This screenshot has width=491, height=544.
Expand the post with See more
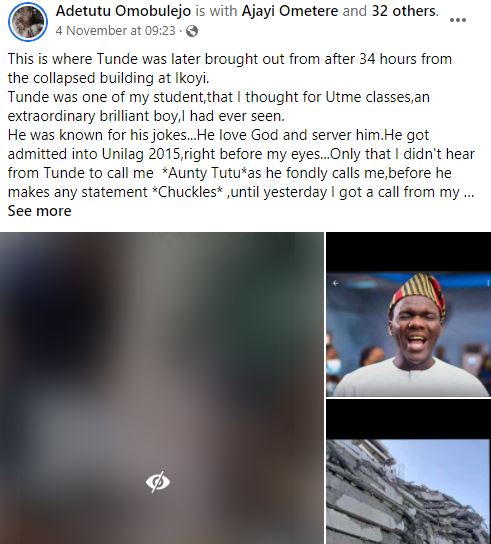click(x=40, y=211)
